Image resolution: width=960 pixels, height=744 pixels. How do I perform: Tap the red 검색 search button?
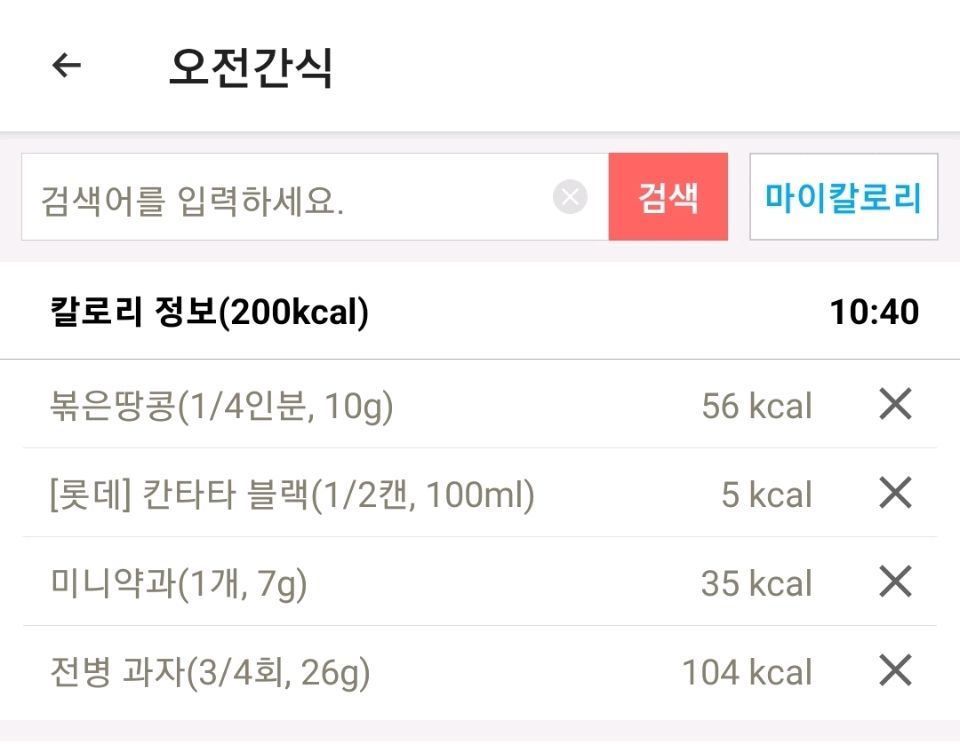pyautogui.click(x=668, y=197)
